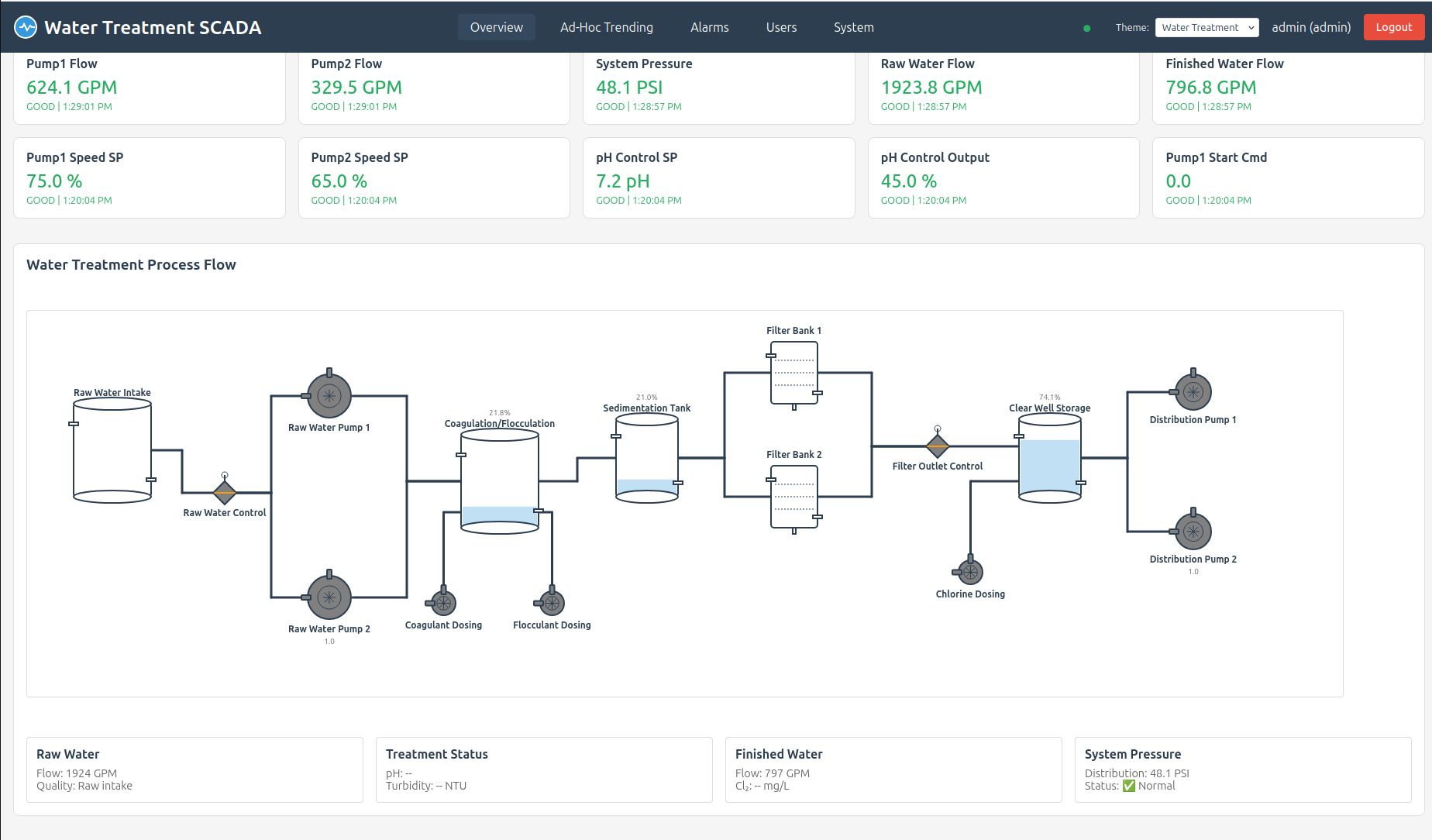Click the Treatment Status summary heading
Image resolution: width=1432 pixels, height=840 pixels.
437,754
